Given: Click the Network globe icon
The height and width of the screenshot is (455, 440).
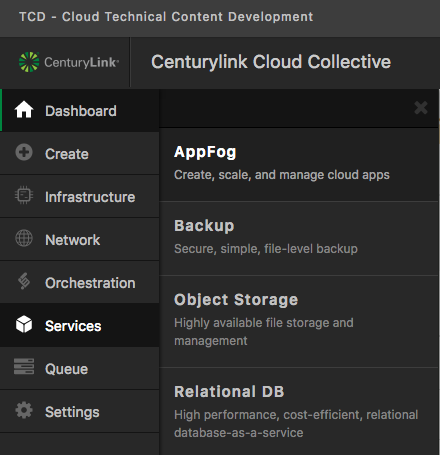Looking at the screenshot, I should (x=24, y=238).
